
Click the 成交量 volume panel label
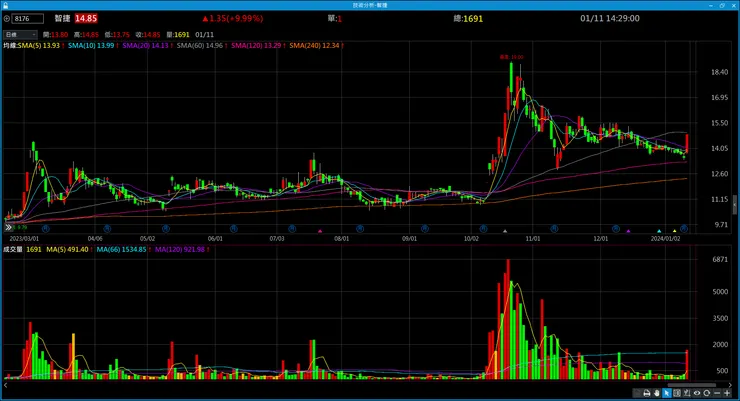click(13, 250)
